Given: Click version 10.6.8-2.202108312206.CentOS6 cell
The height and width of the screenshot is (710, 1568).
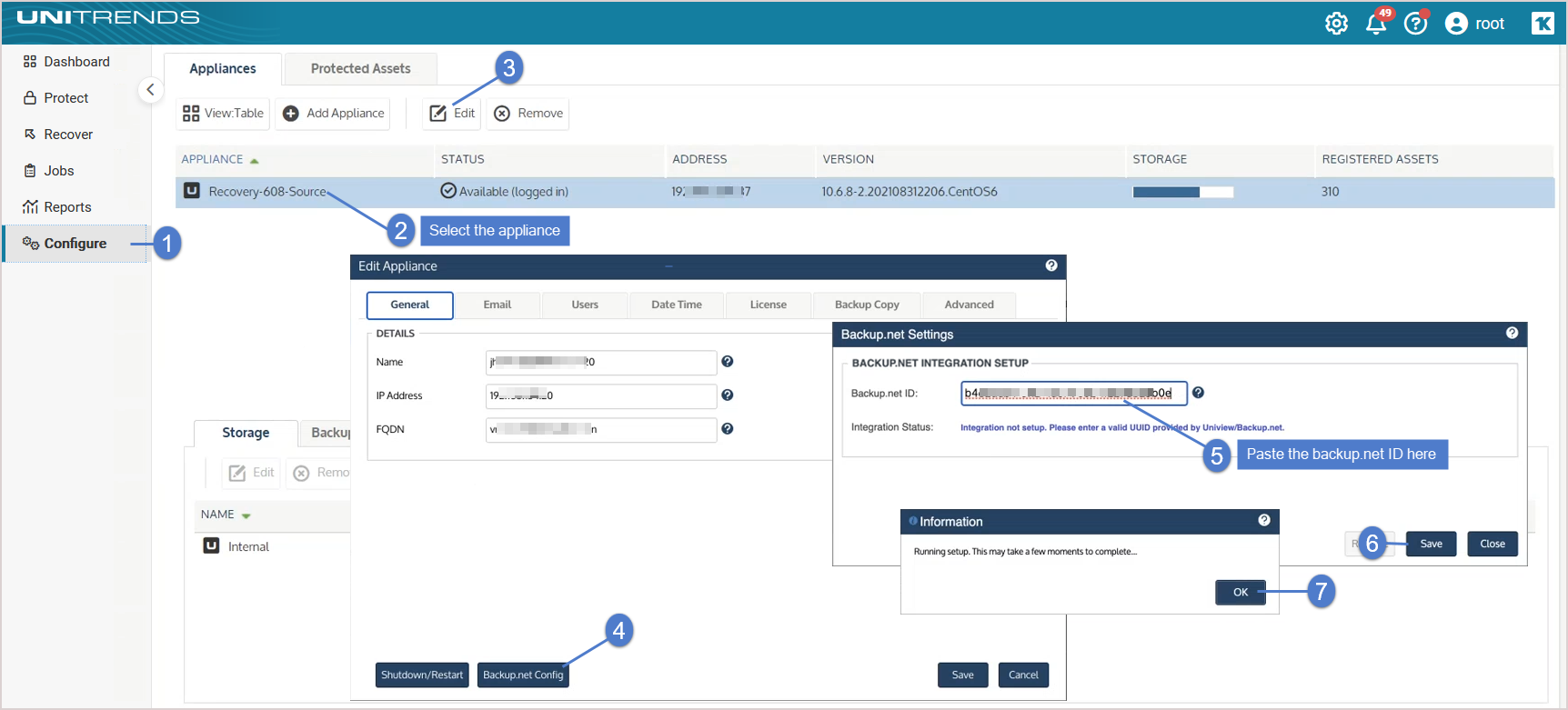Looking at the screenshot, I should [x=910, y=192].
